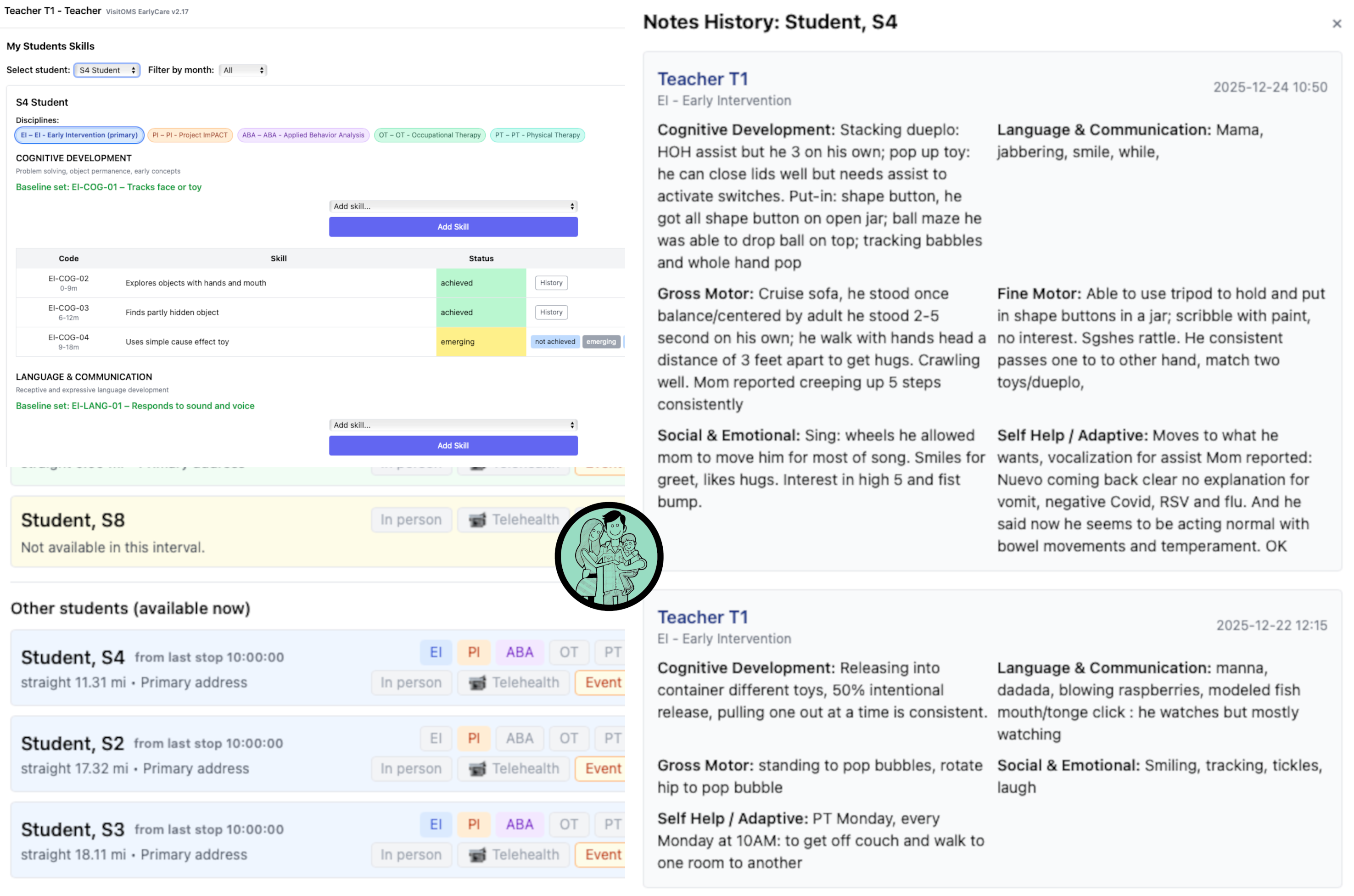Open the Select student dropdown

pos(106,70)
